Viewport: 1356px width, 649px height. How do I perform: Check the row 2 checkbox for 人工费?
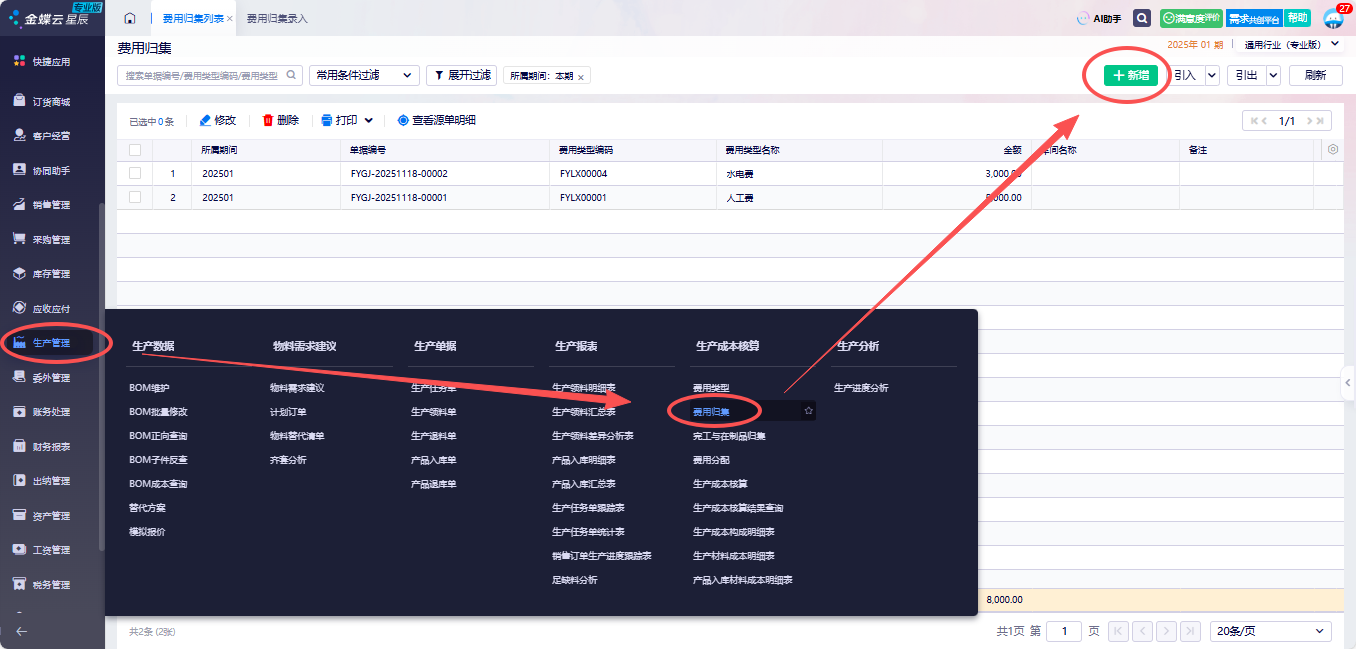(x=135, y=198)
